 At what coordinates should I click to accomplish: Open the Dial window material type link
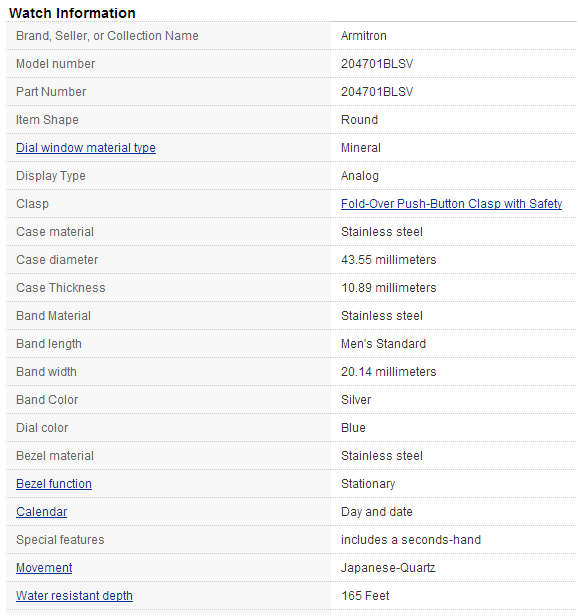click(86, 148)
